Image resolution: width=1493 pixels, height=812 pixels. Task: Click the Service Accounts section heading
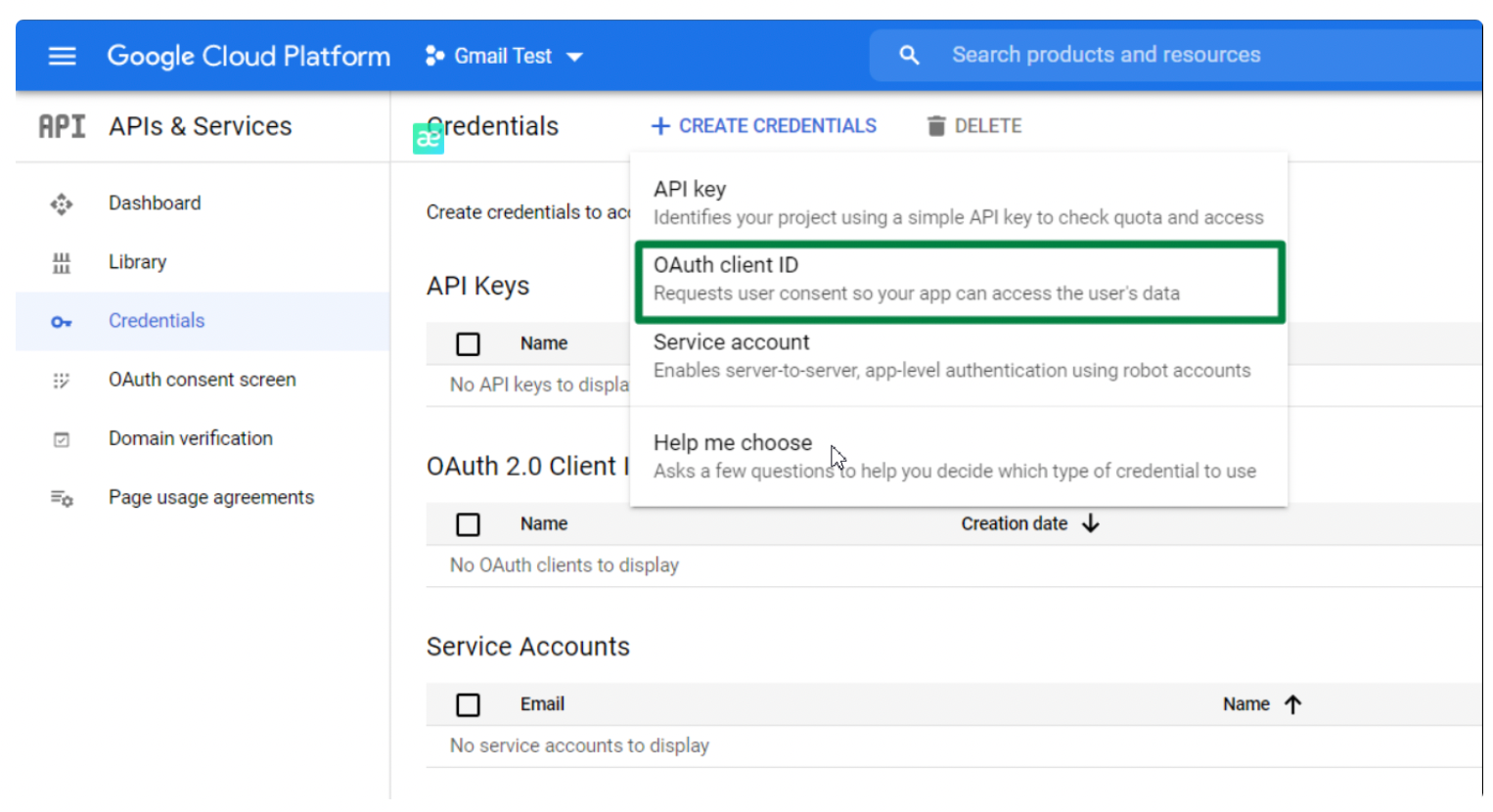(528, 647)
